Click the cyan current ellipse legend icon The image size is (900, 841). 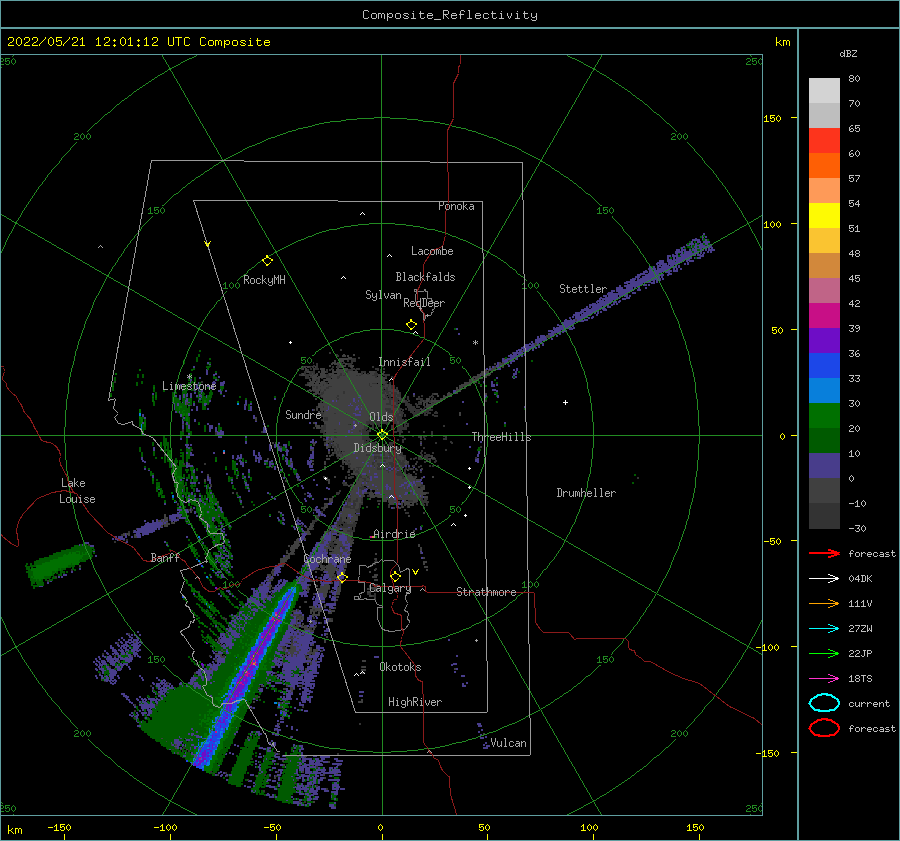[824, 703]
